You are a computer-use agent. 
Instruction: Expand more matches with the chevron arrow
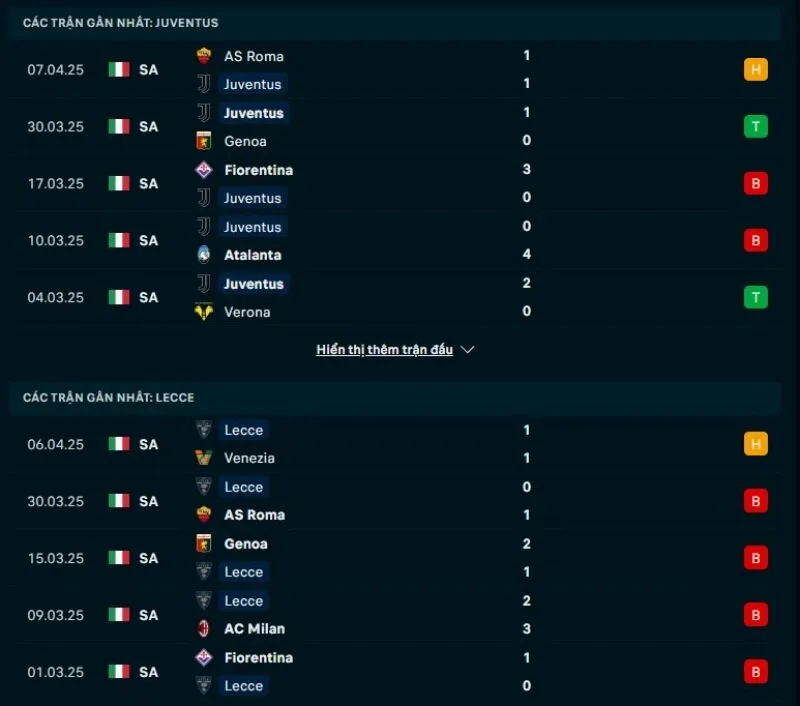tap(466, 350)
